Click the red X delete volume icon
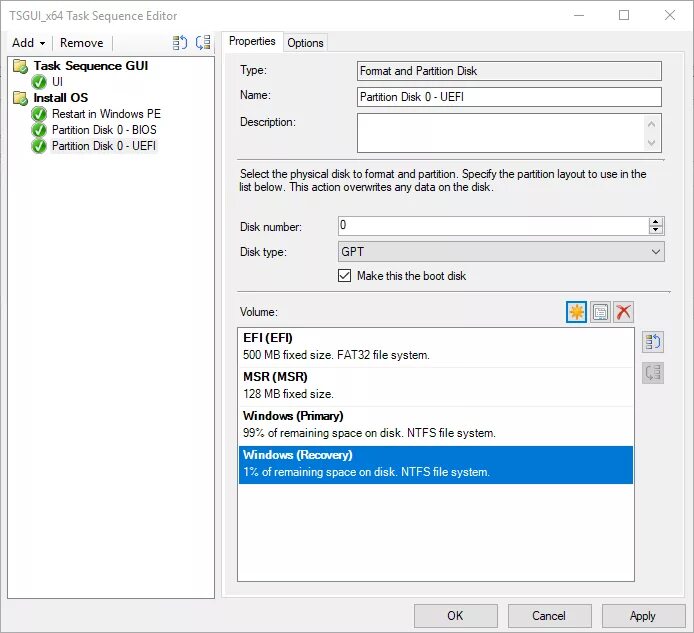The height and width of the screenshot is (633, 694). tap(623, 312)
